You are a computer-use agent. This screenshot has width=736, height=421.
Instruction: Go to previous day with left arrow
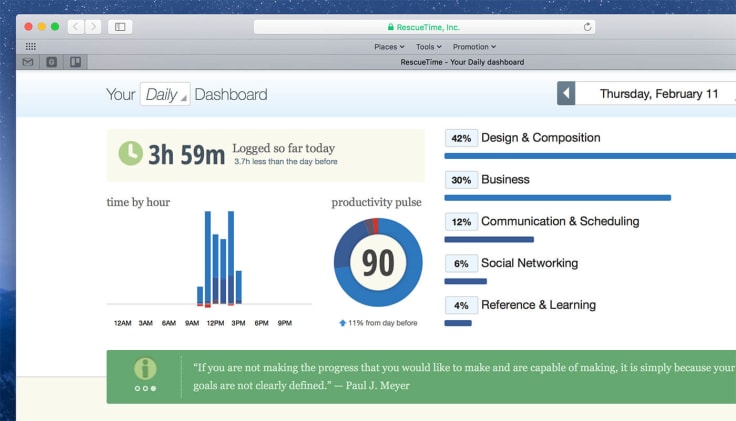pos(566,93)
